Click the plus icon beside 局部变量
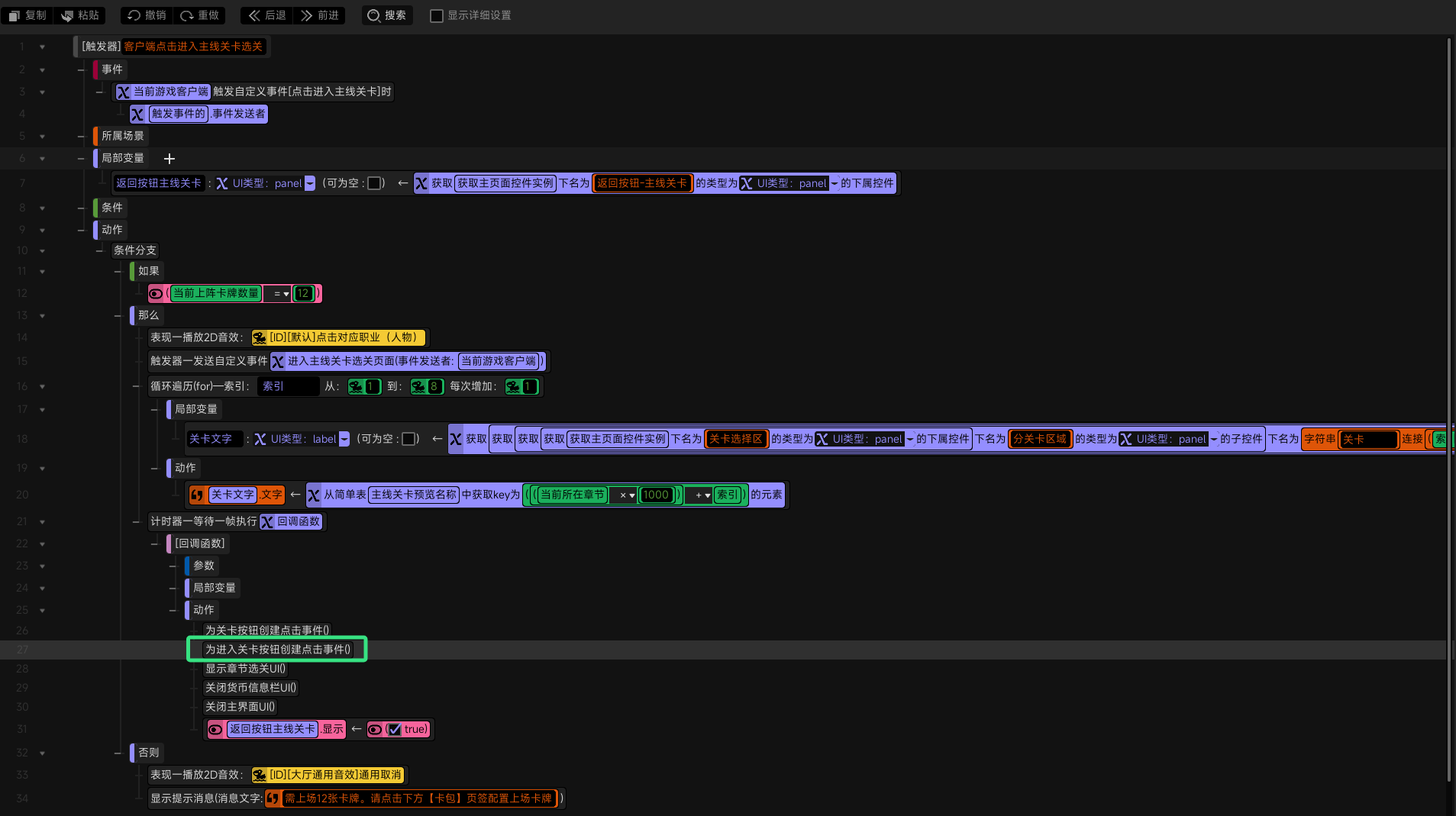The height and width of the screenshot is (816, 1456). tap(169, 158)
